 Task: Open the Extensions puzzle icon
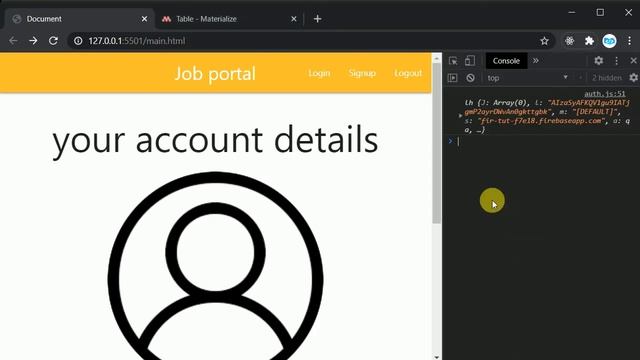(589, 41)
